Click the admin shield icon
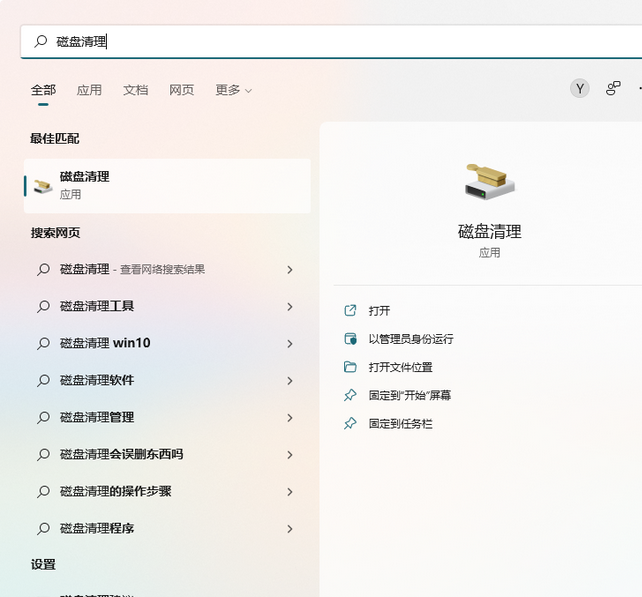This screenshot has height=597, width=642. point(350,339)
